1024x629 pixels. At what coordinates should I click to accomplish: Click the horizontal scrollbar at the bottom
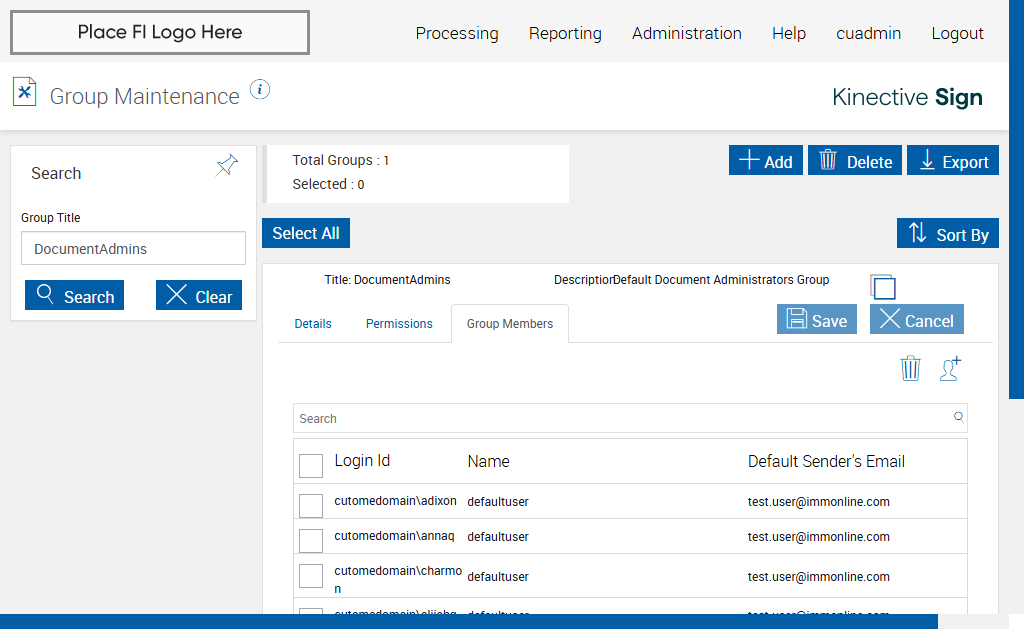click(469, 621)
